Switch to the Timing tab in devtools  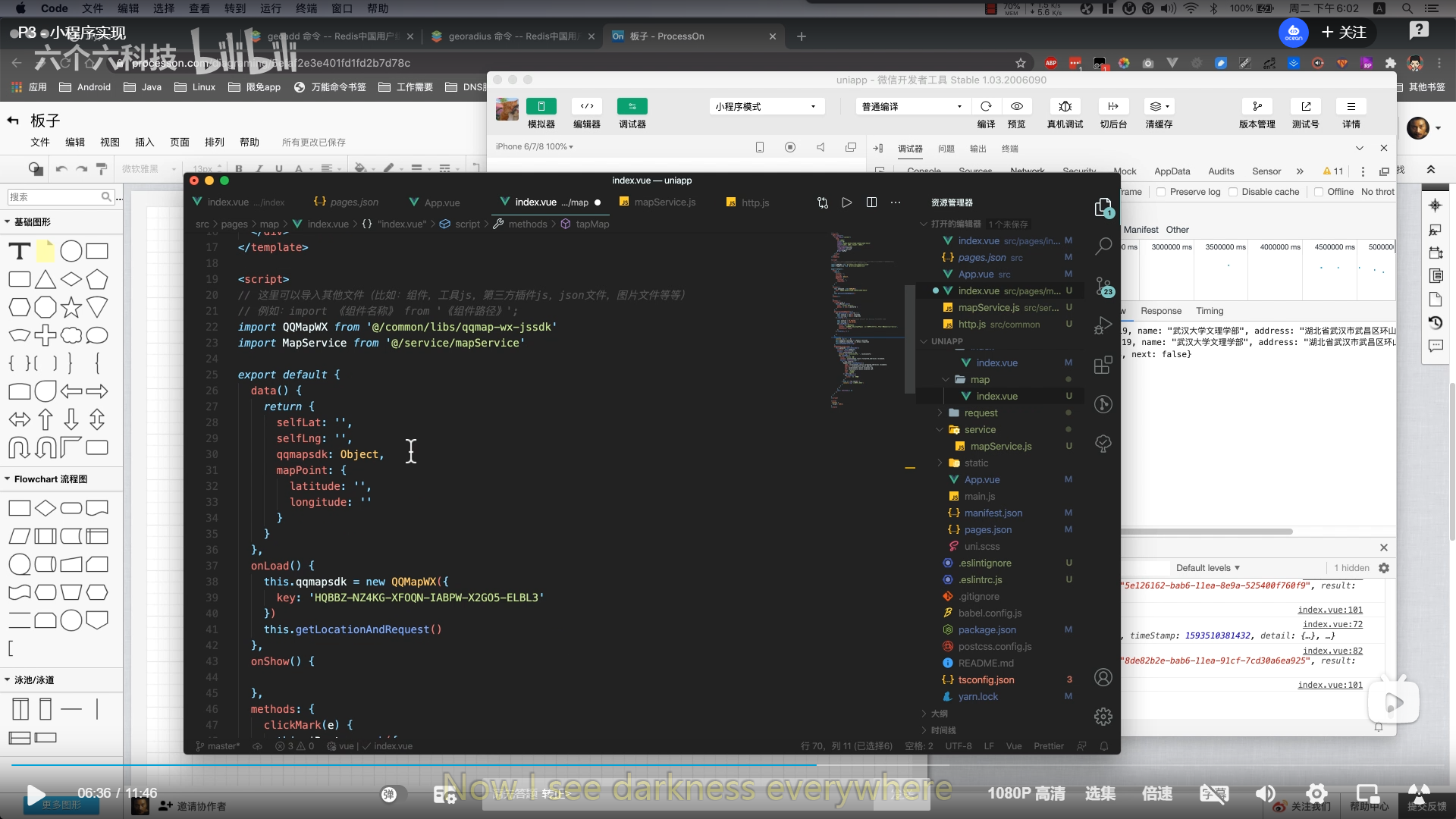(x=1210, y=310)
